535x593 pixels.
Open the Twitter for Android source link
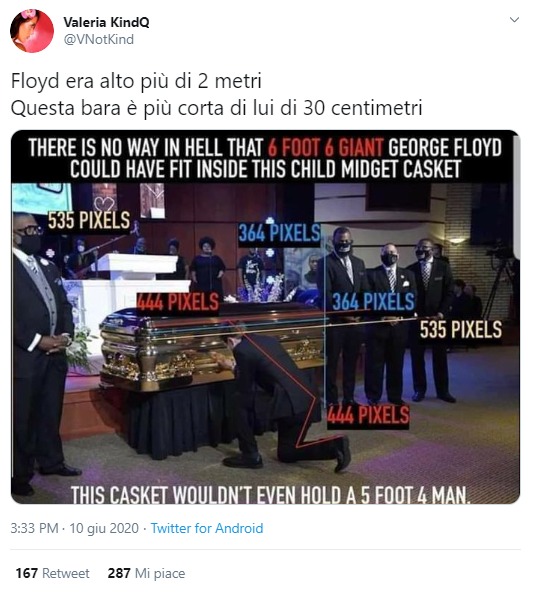pos(207,528)
